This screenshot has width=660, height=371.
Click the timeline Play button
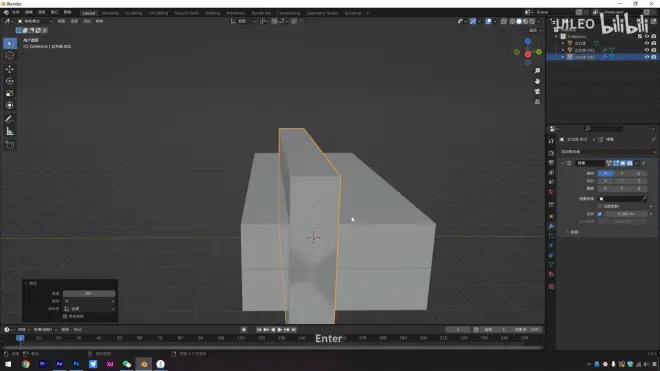(x=279, y=330)
